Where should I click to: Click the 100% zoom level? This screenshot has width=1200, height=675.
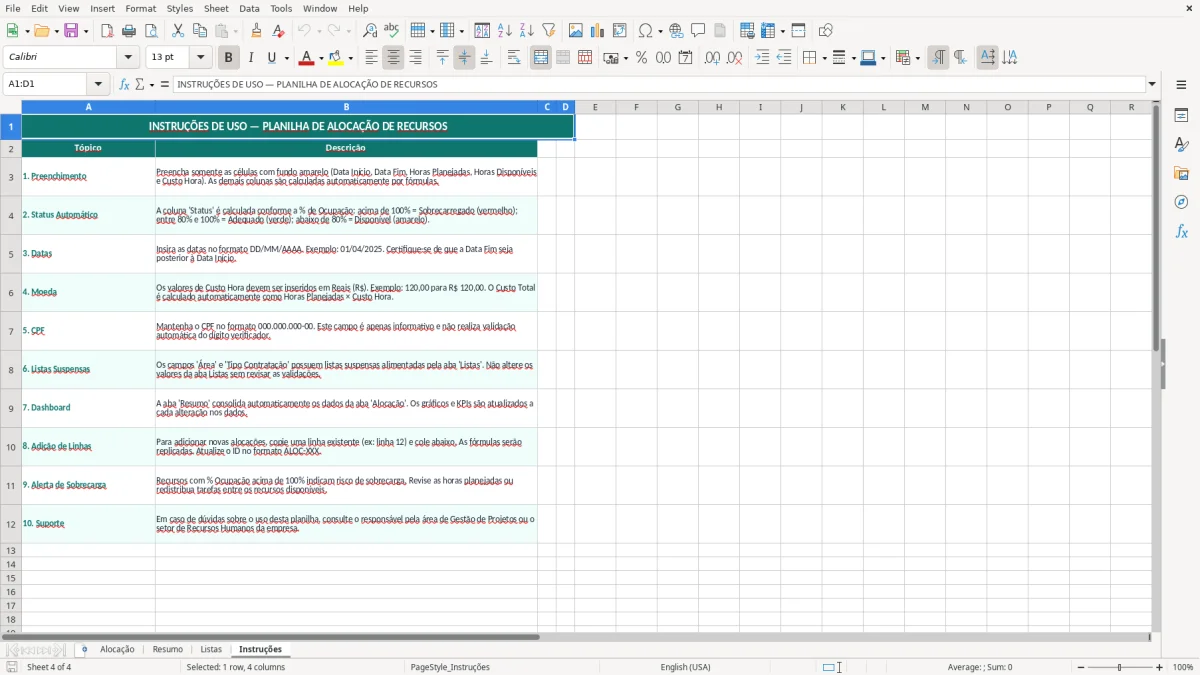pyautogui.click(x=1182, y=667)
